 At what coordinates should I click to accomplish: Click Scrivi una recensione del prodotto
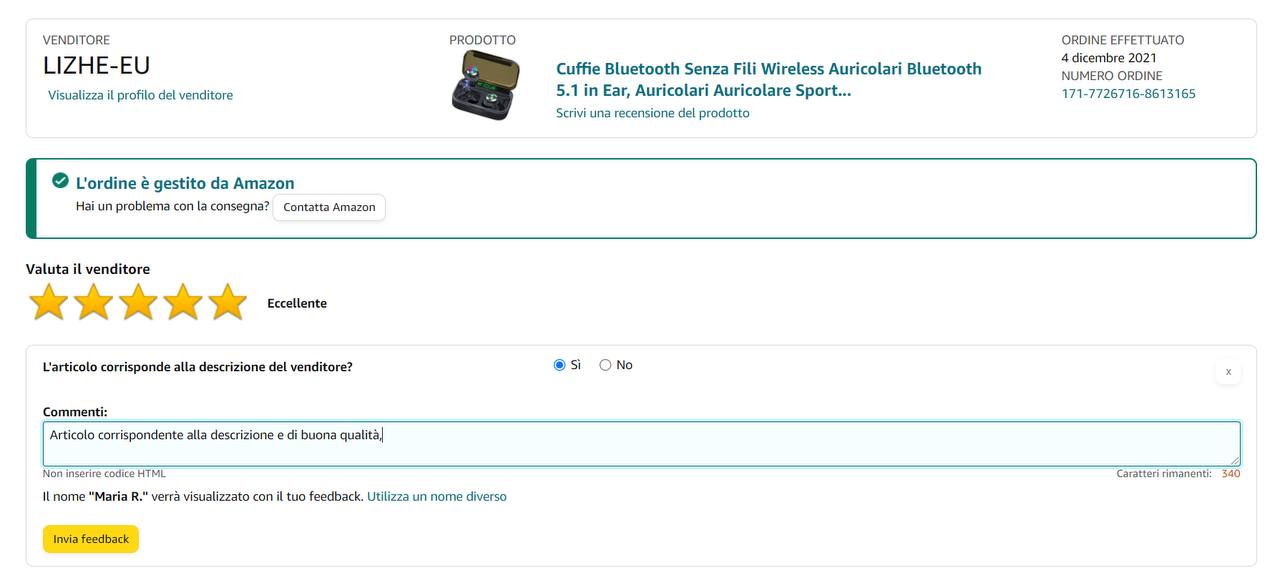(x=652, y=113)
